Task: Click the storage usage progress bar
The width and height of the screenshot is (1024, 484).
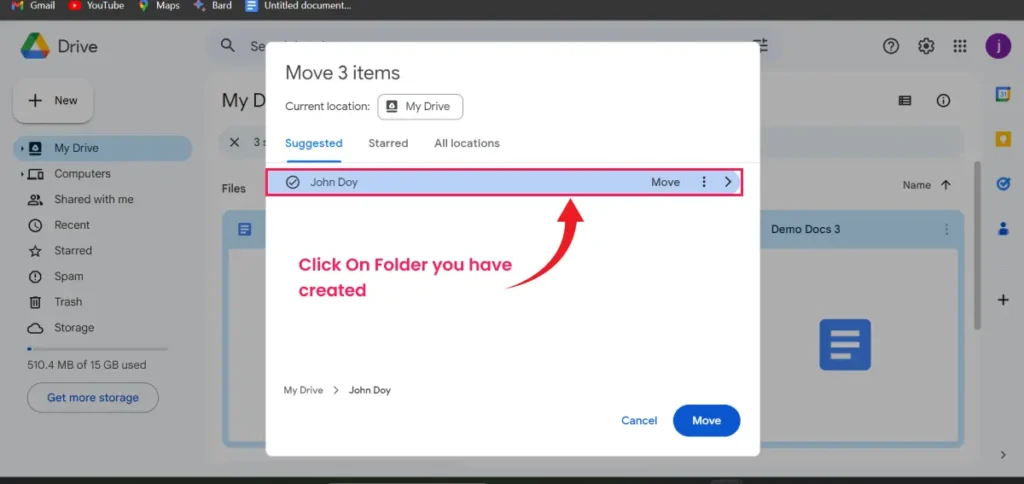Action: click(97, 349)
